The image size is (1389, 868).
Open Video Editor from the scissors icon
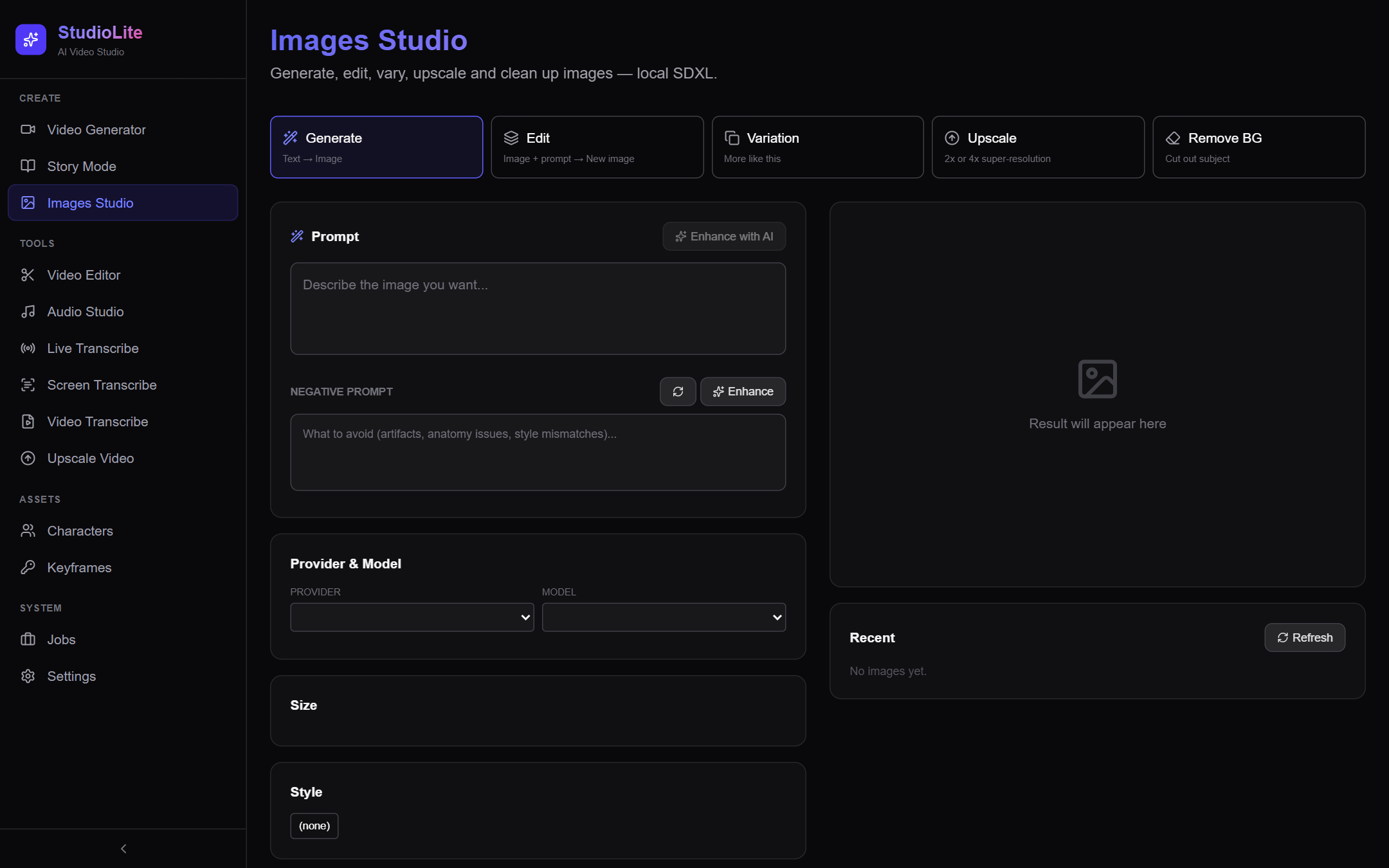click(28, 275)
